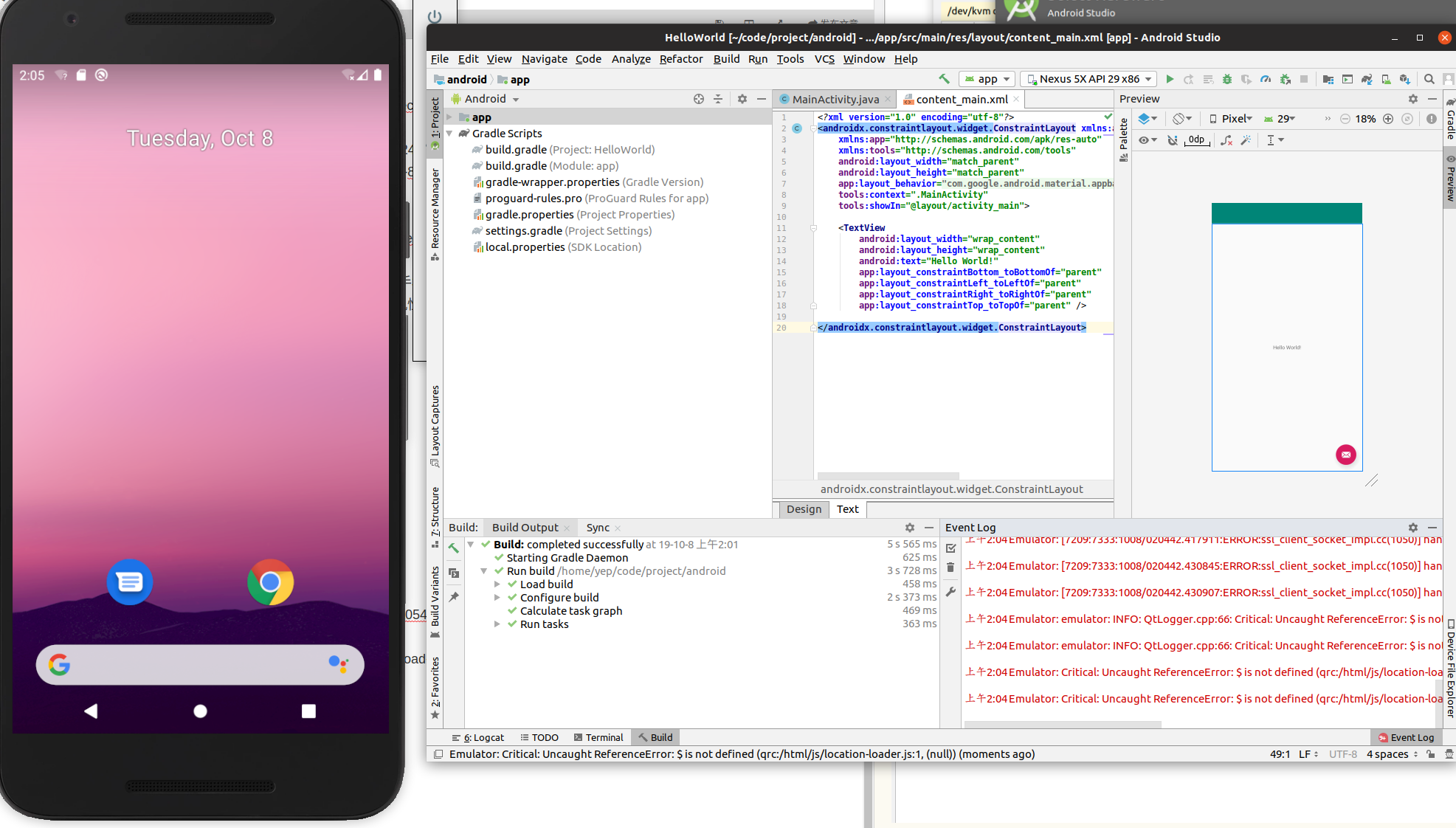Toggle the Device File Explorer strip
Viewport: 1456px width, 828px height.
pyautogui.click(x=1450, y=668)
